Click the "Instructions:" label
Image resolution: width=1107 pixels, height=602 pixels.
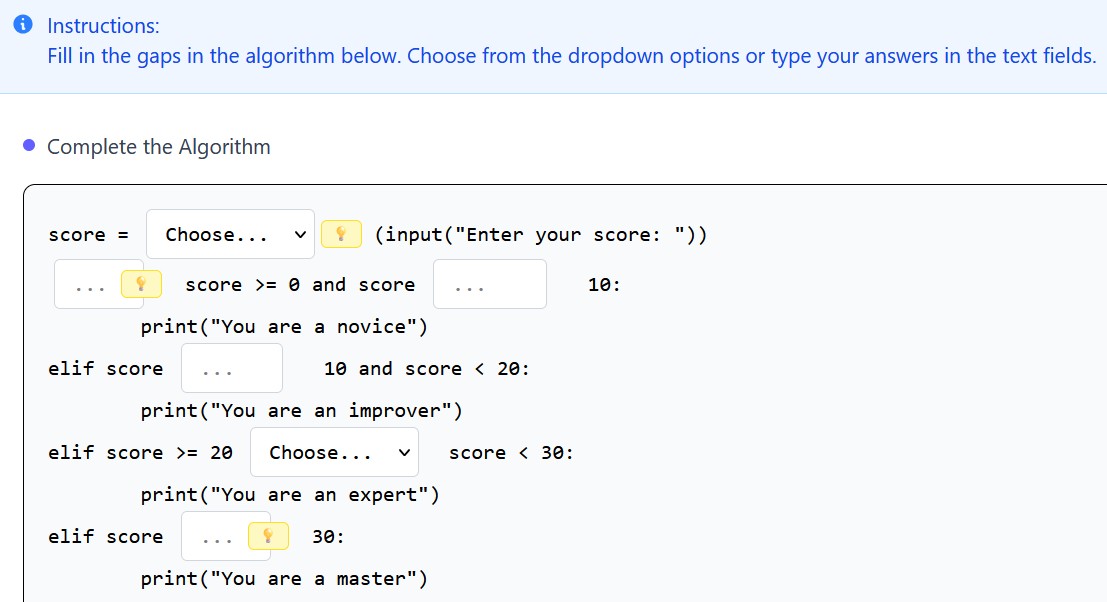click(x=103, y=26)
